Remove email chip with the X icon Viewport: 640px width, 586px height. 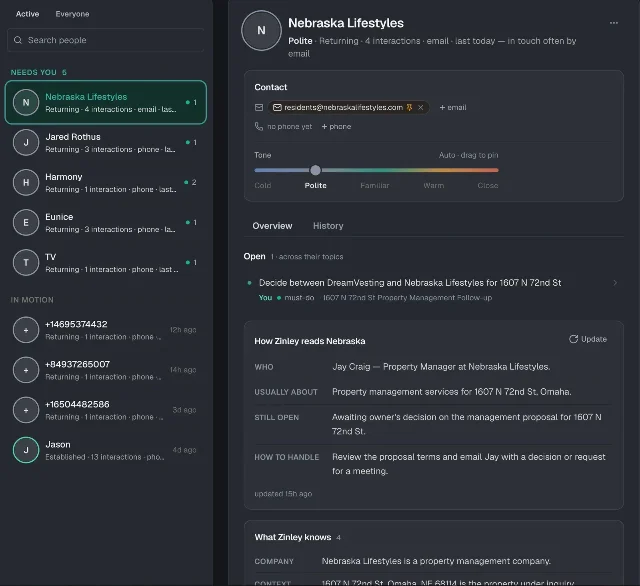[420, 107]
